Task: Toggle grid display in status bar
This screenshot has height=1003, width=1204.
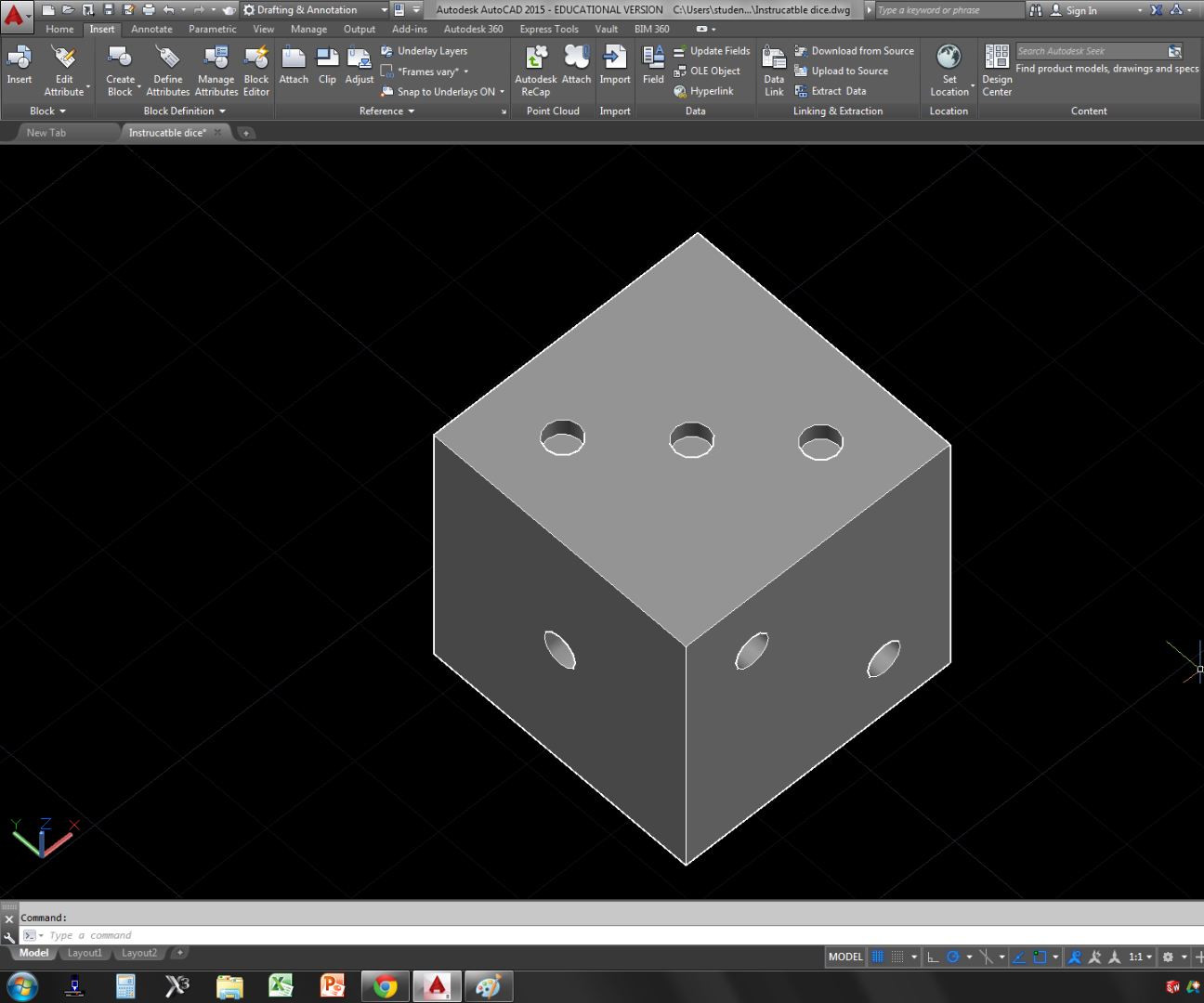Action: tap(878, 957)
